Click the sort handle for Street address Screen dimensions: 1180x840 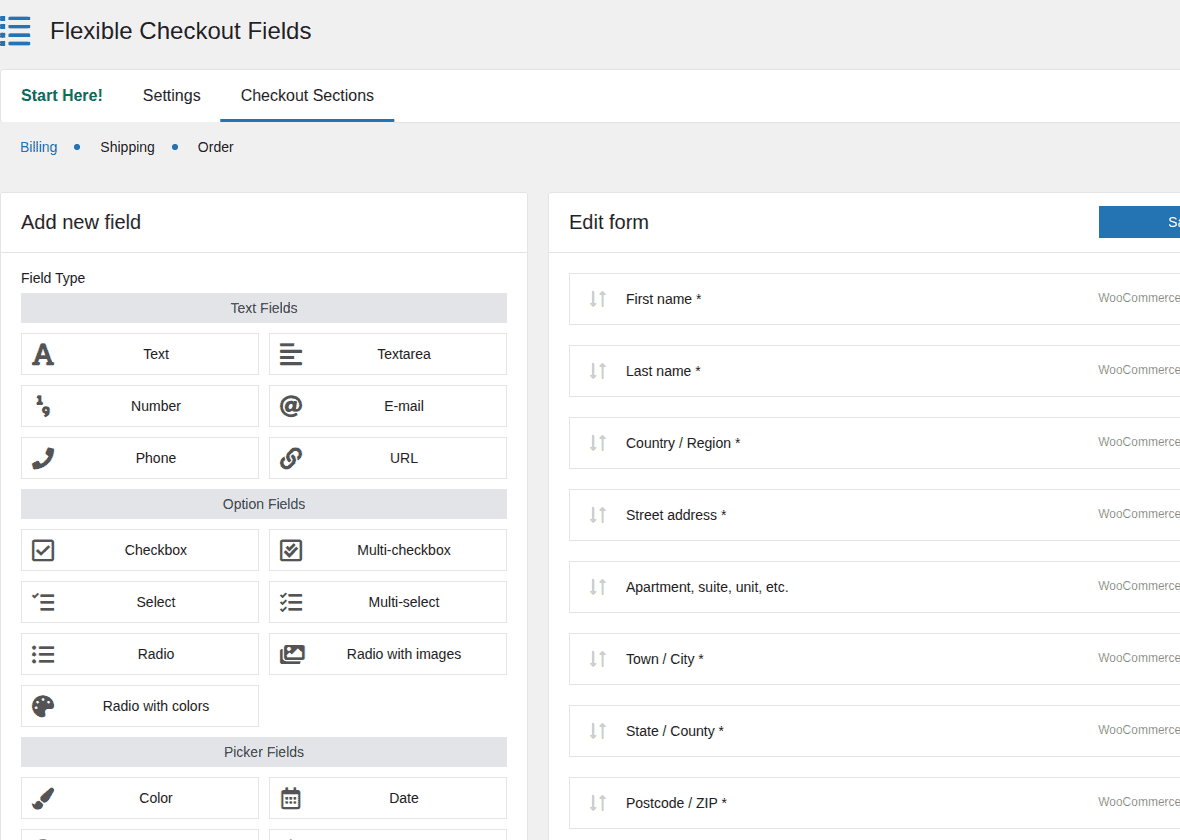[x=598, y=515]
